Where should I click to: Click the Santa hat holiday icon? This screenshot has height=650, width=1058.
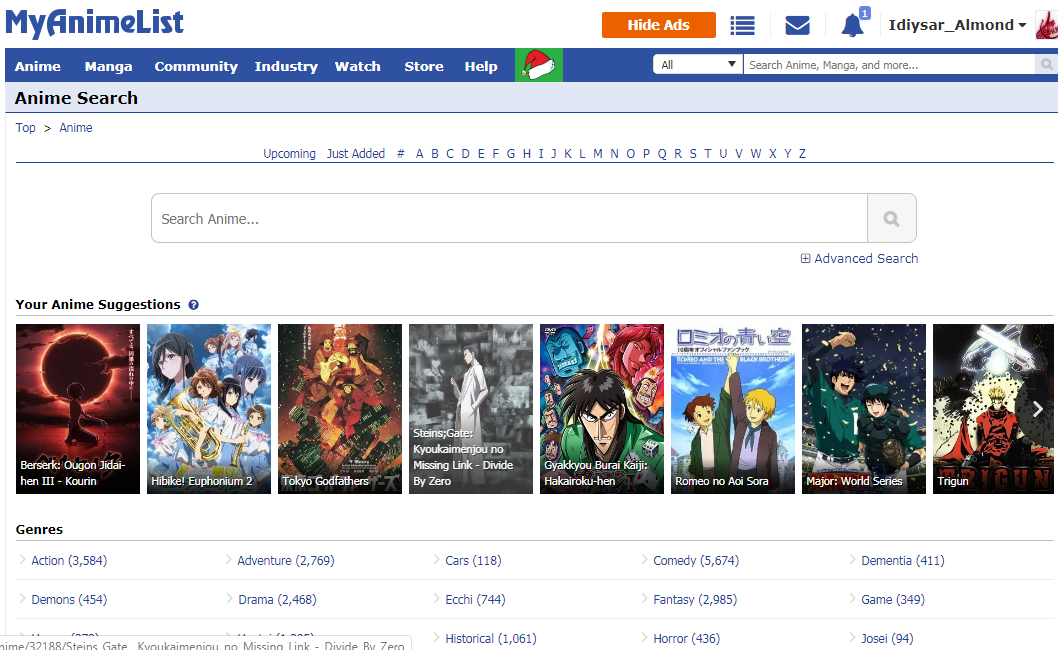(x=538, y=65)
